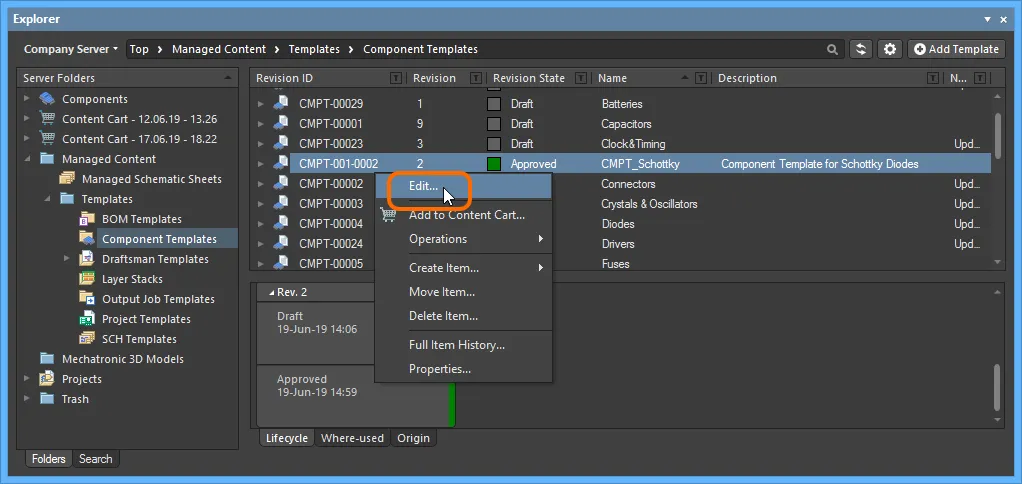Collapse the Managed Content node

click(x=27, y=159)
